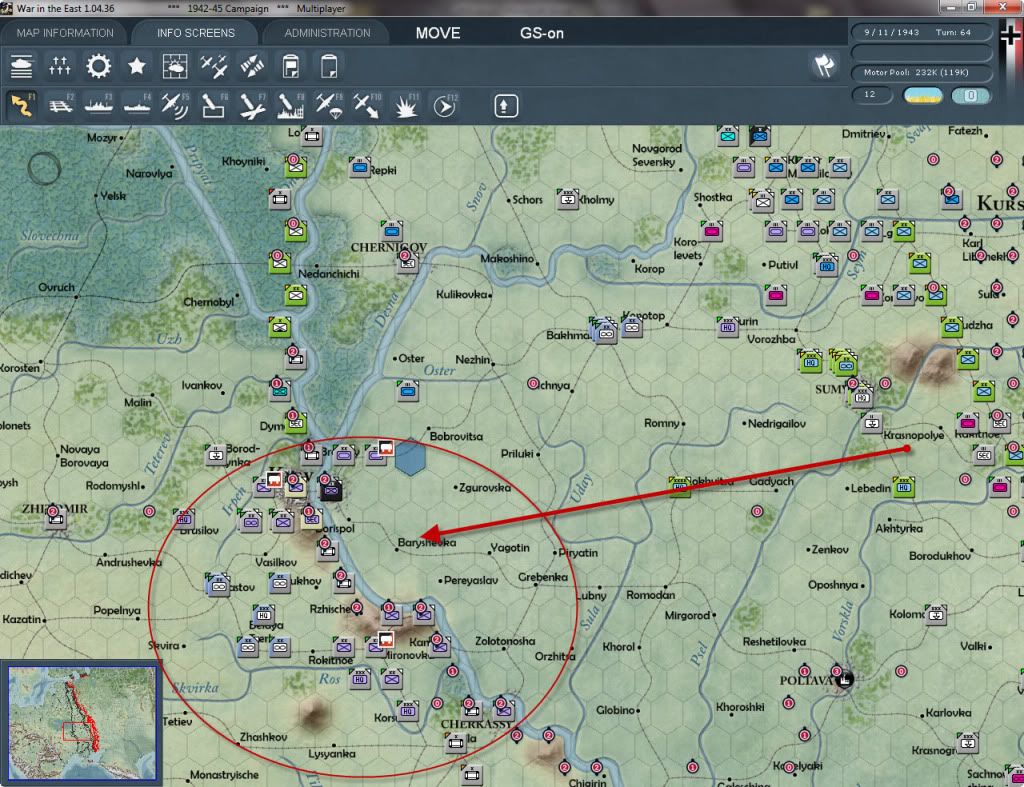Open the logistics report clipboard with flag

tap(291, 66)
